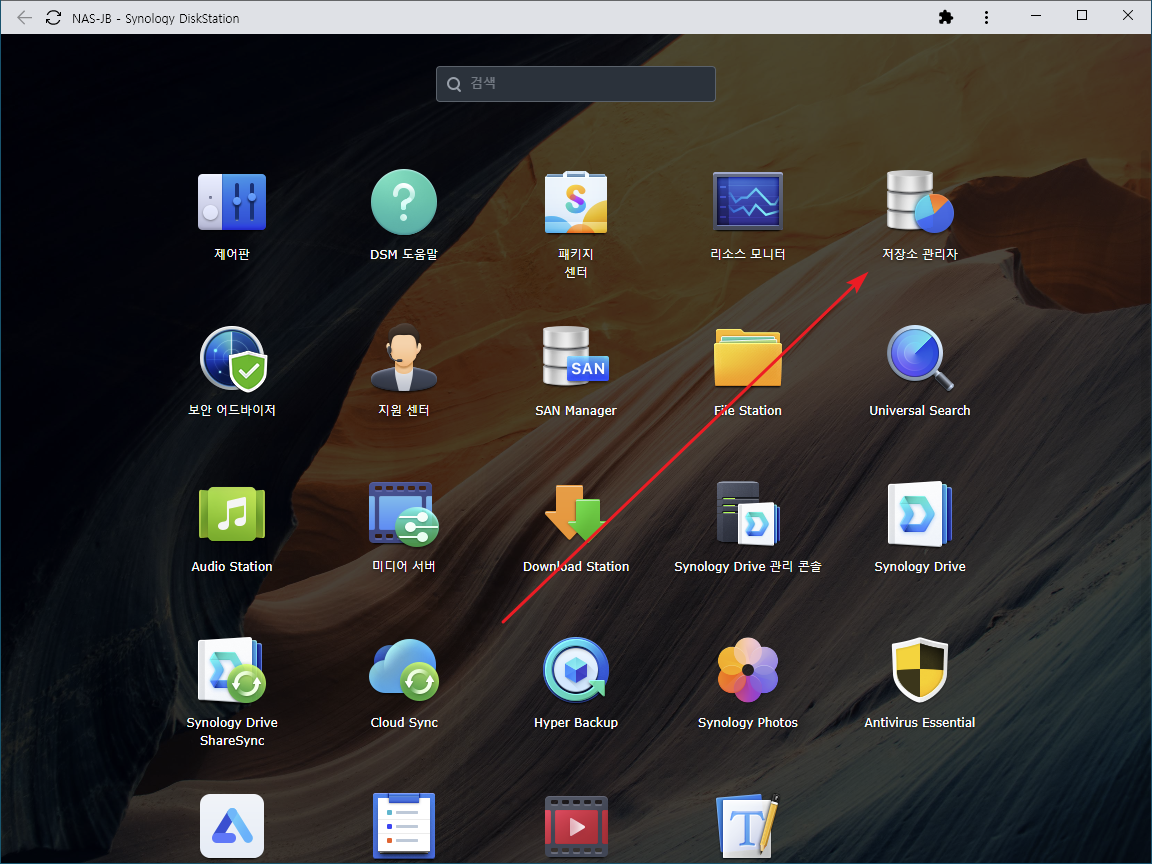Open the blue triangle logo app icon

click(231, 826)
